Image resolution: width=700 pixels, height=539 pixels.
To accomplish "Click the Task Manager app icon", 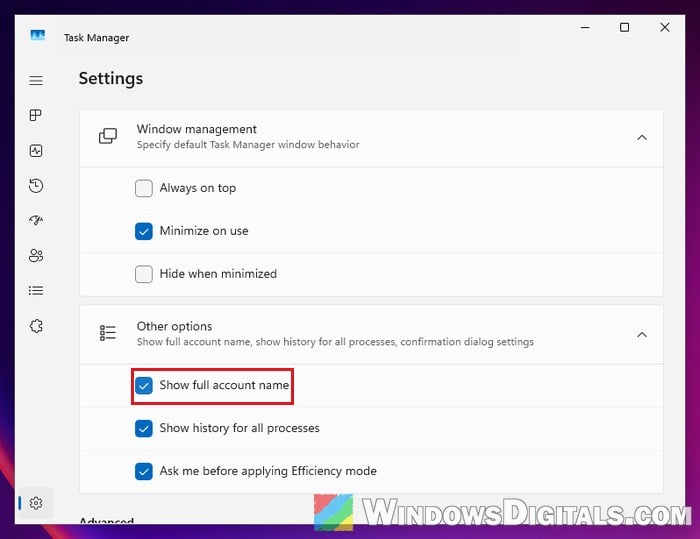I will point(38,35).
